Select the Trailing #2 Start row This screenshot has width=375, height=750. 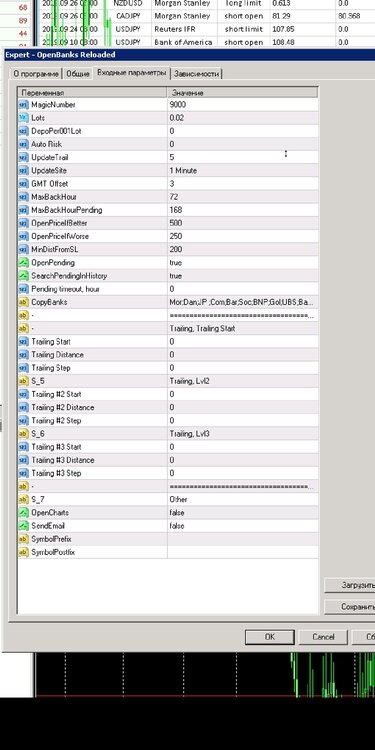(x=168, y=394)
